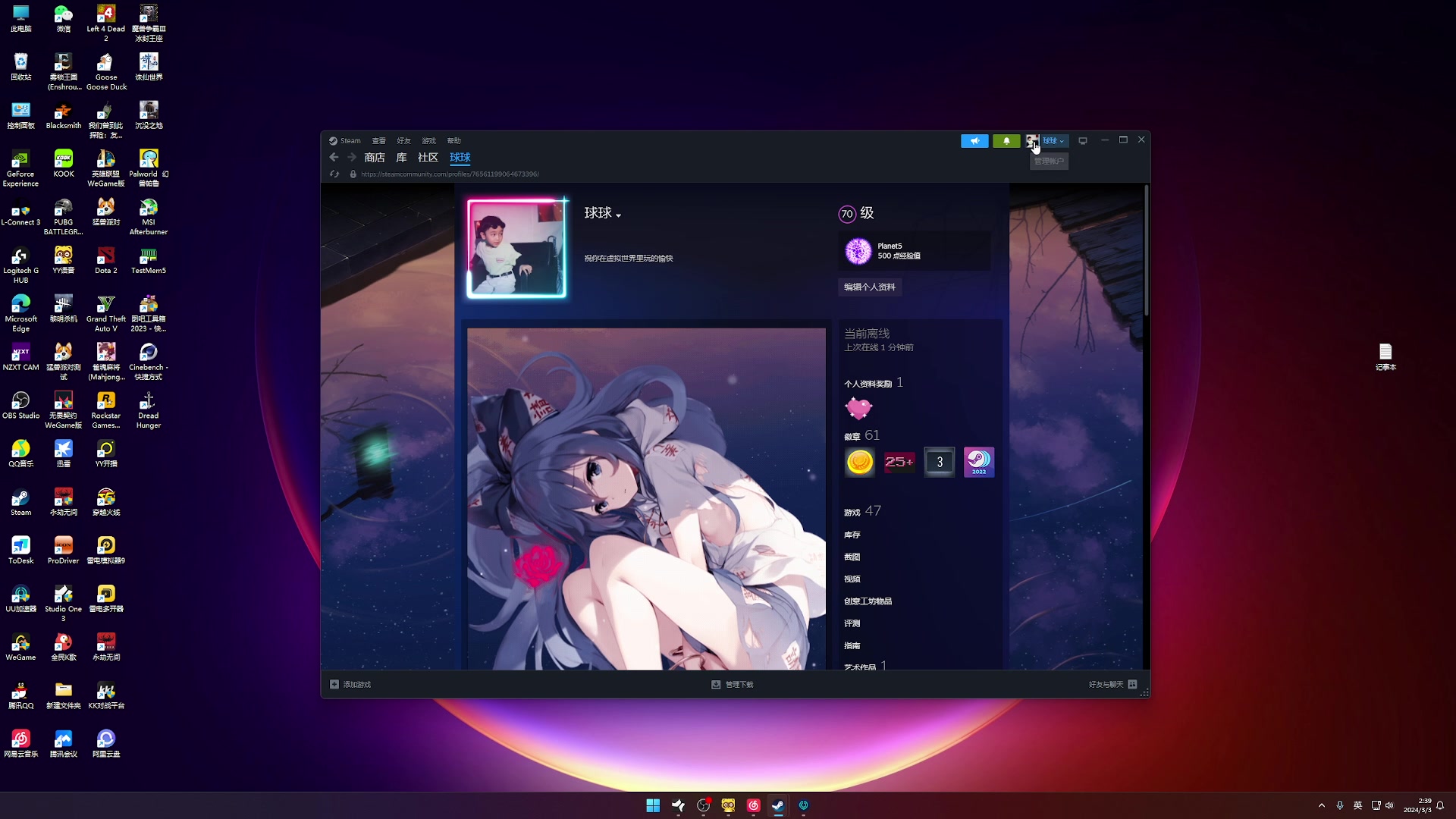Select the Left 4 Dead 2 desktop icon
This screenshot has width=1456, height=819.
106,24
